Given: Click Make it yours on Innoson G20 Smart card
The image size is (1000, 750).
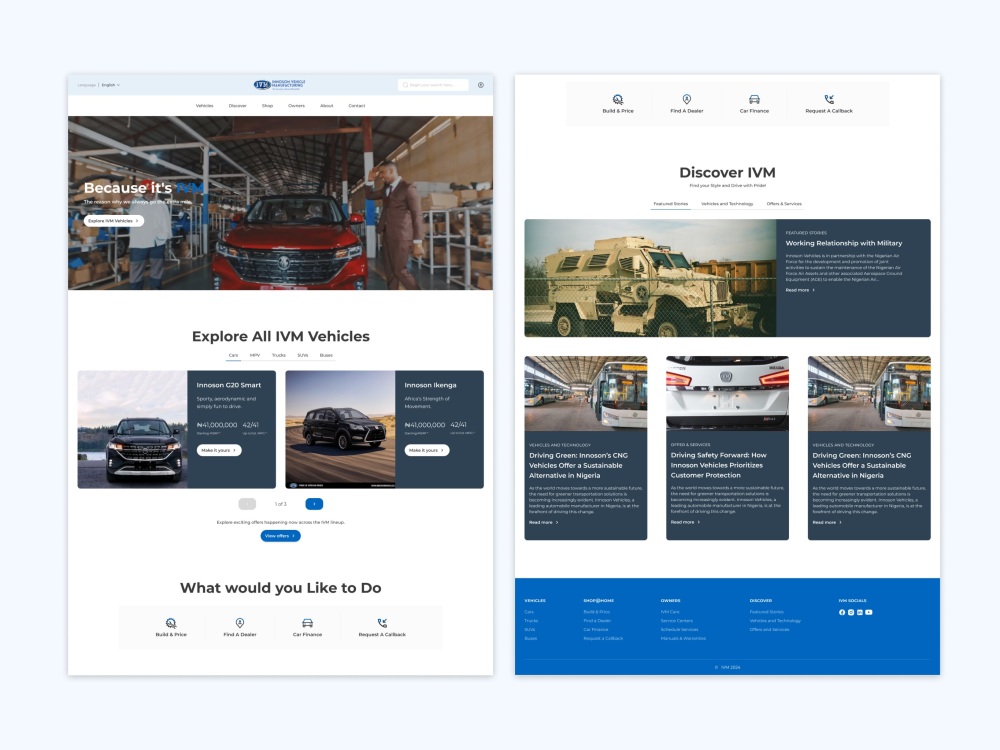Looking at the screenshot, I should point(219,450).
